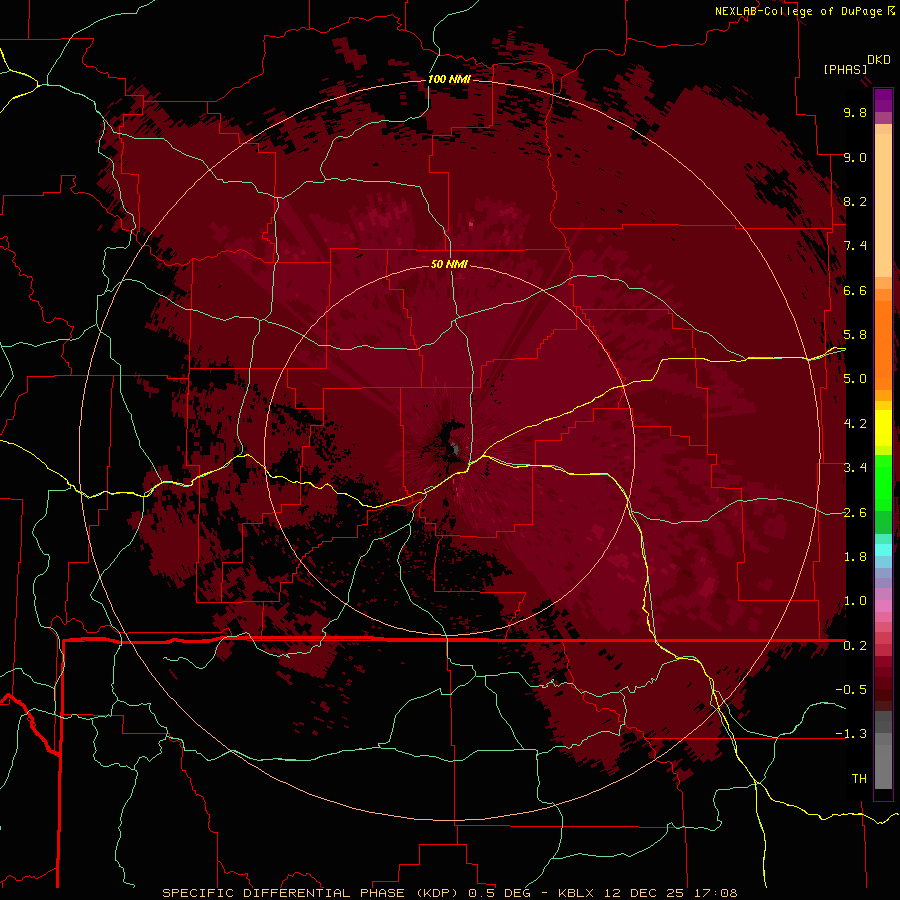
Task: Click the 3.4 value on color scale
Action: [x=855, y=468]
